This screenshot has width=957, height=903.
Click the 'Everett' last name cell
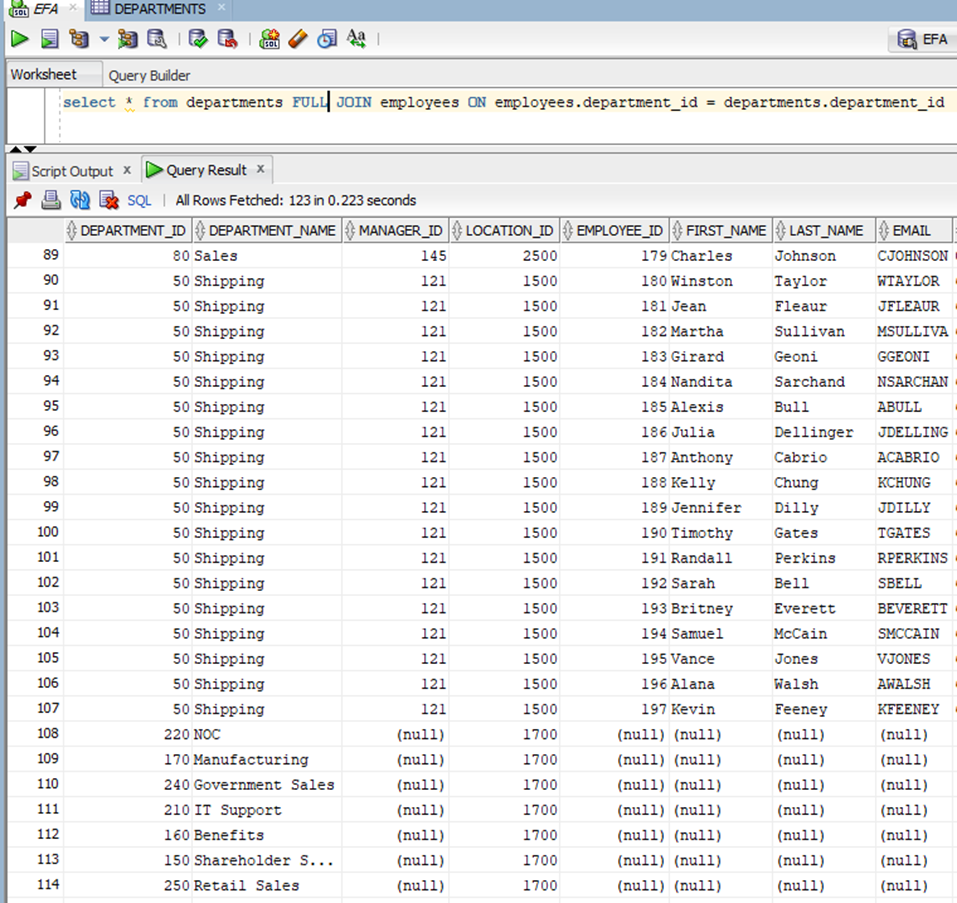(823, 608)
